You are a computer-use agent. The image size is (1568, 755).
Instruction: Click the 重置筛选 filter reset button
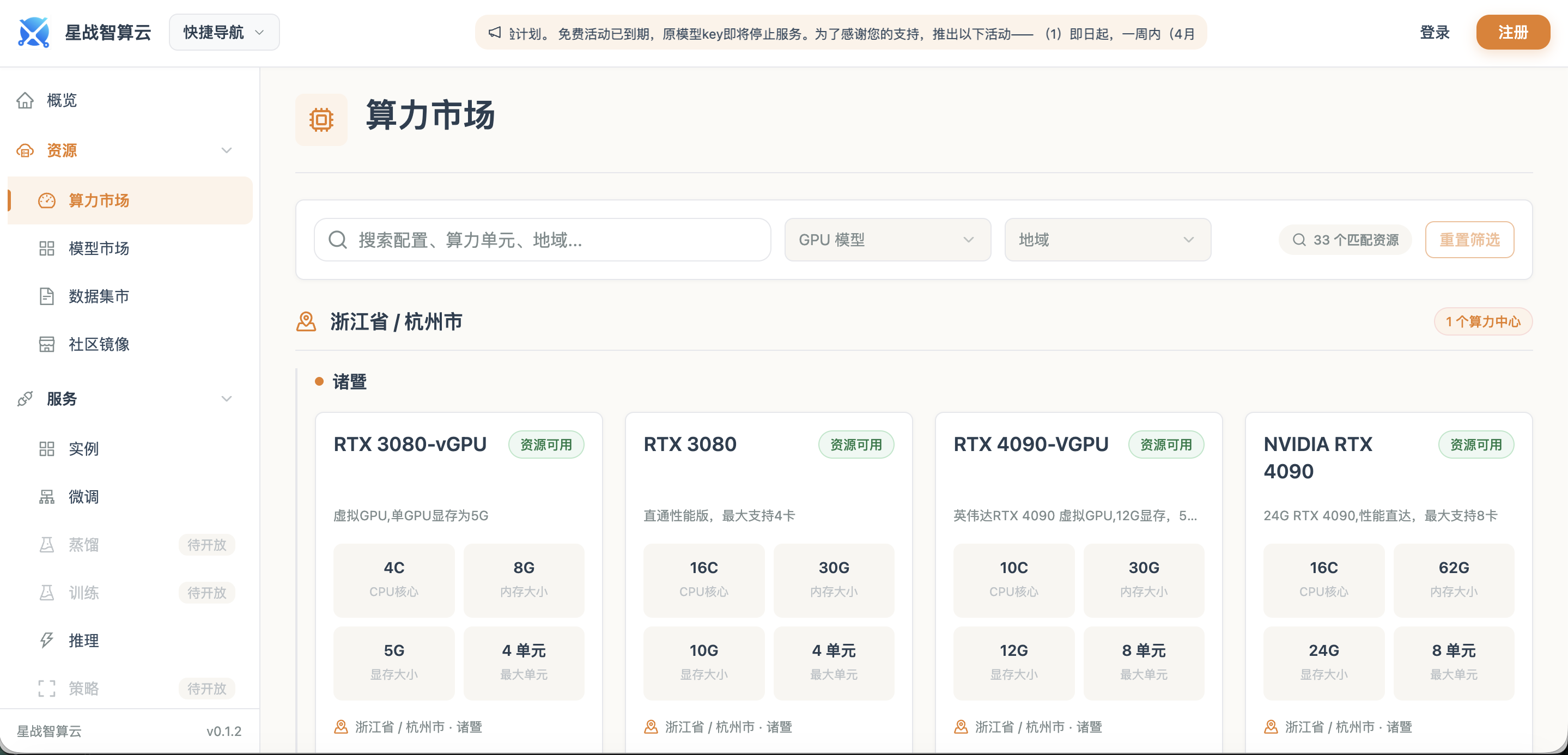coord(1469,240)
